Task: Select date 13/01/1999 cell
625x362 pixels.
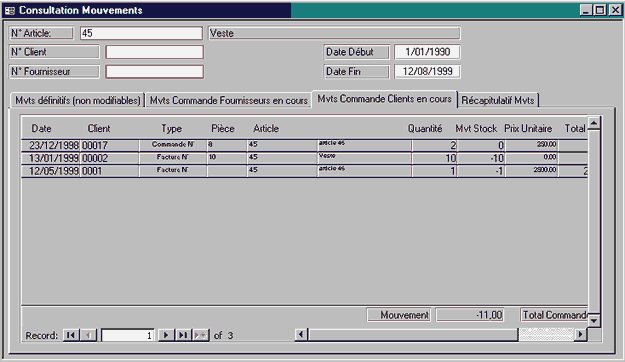Action: tap(51, 158)
